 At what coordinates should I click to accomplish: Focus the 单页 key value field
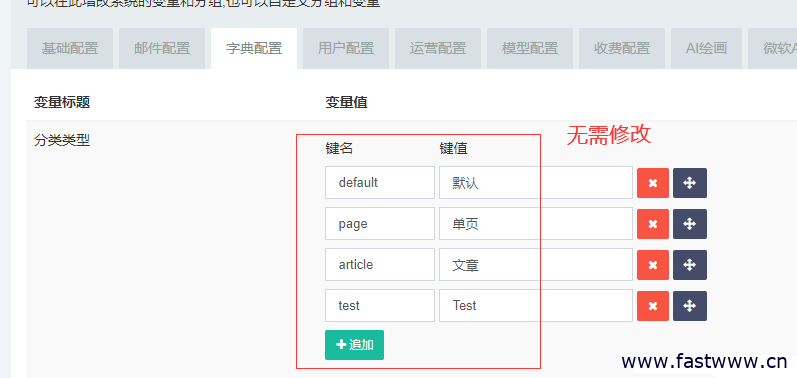click(x=536, y=224)
